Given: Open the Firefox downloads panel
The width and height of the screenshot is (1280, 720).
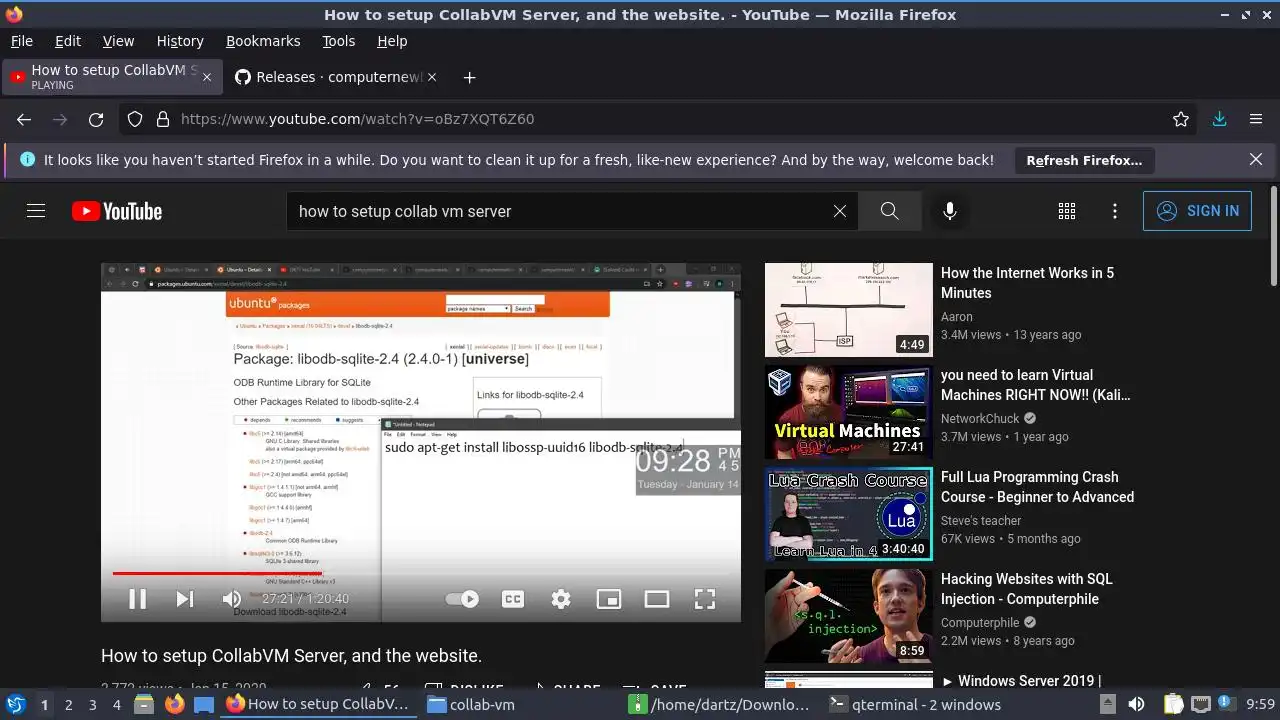Looking at the screenshot, I should click(x=1219, y=119).
